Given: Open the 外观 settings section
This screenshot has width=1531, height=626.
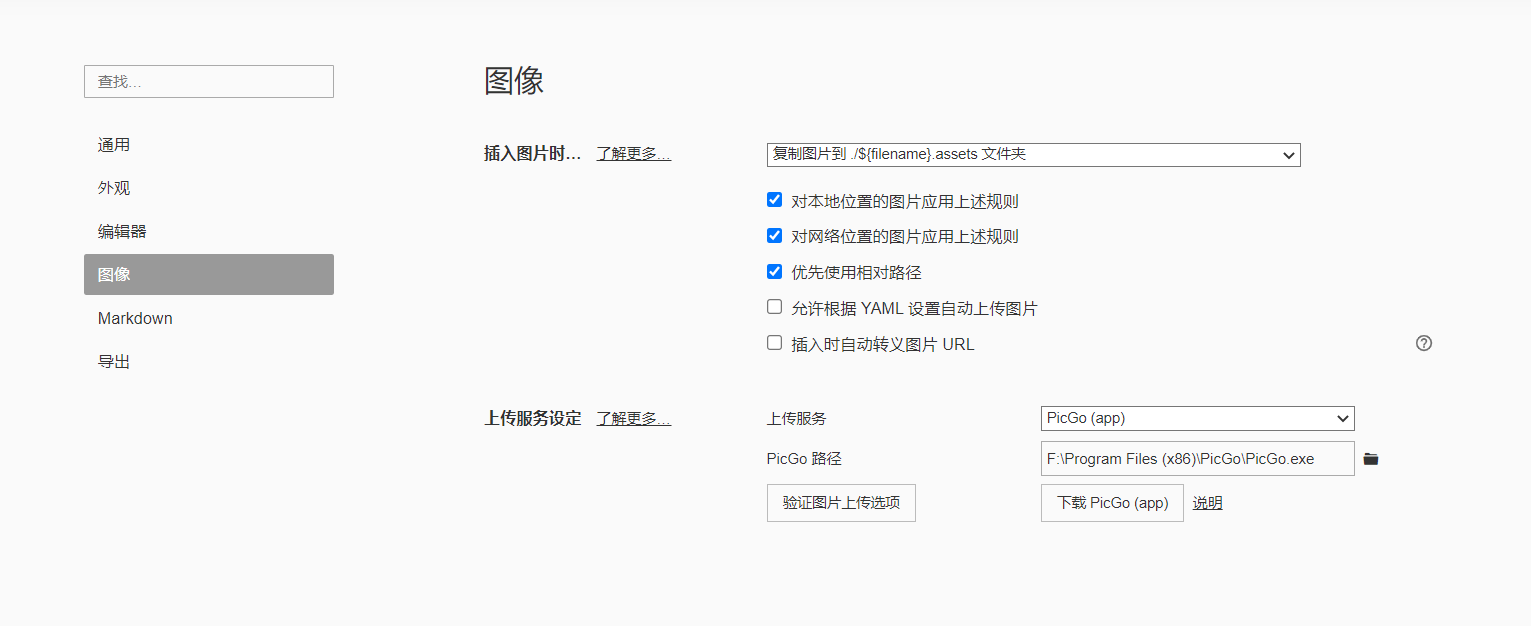Looking at the screenshot, I should coord(209,188).
